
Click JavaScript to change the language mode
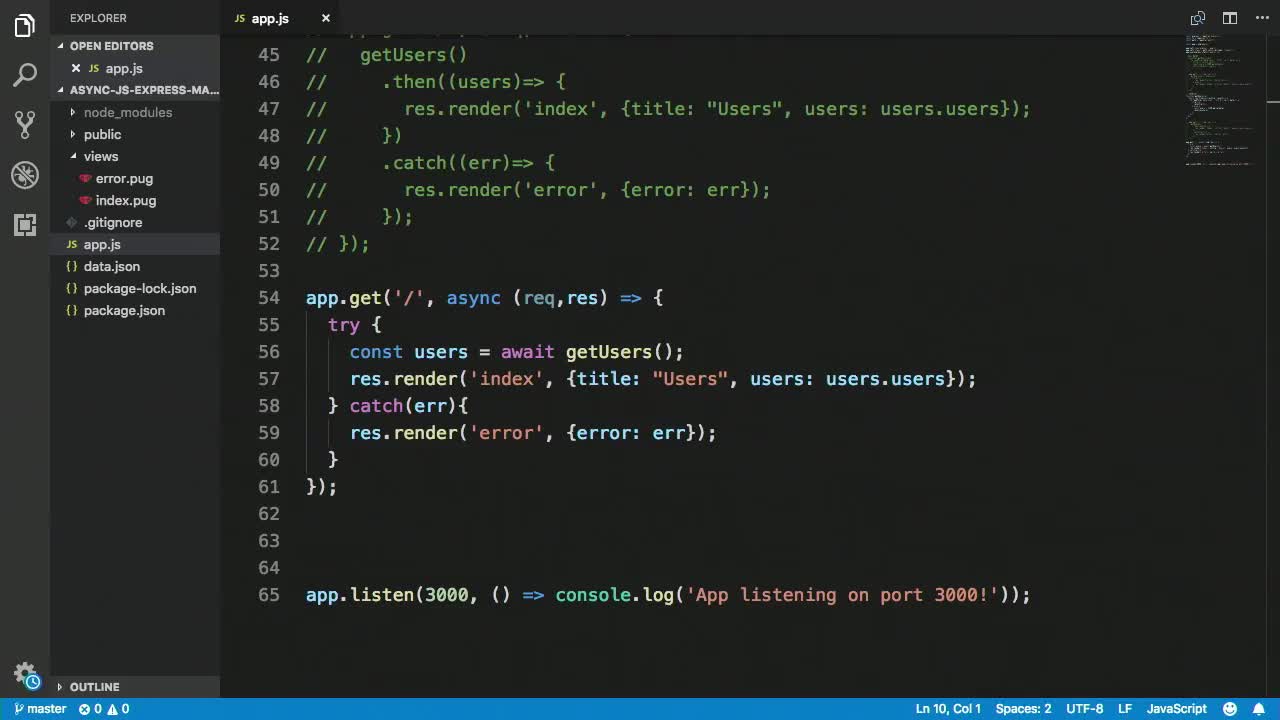point(1176,709)
